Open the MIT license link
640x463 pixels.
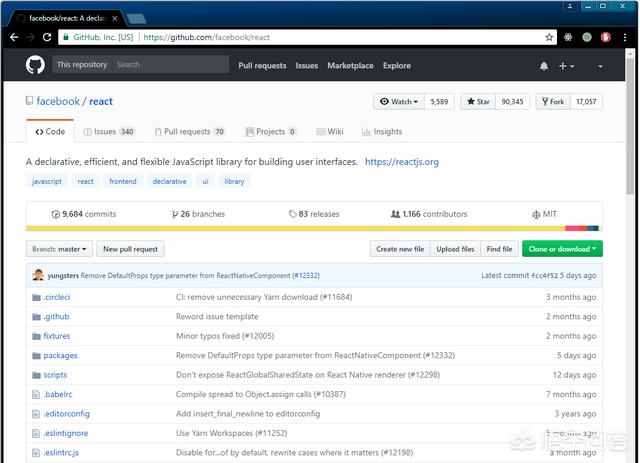(544, 214)
